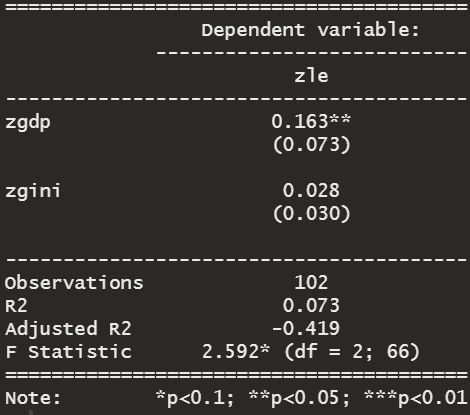The width and height of the screenshot is (470, 415).
Task: Select the Adjusted R2 label
Action: point(68,329)
